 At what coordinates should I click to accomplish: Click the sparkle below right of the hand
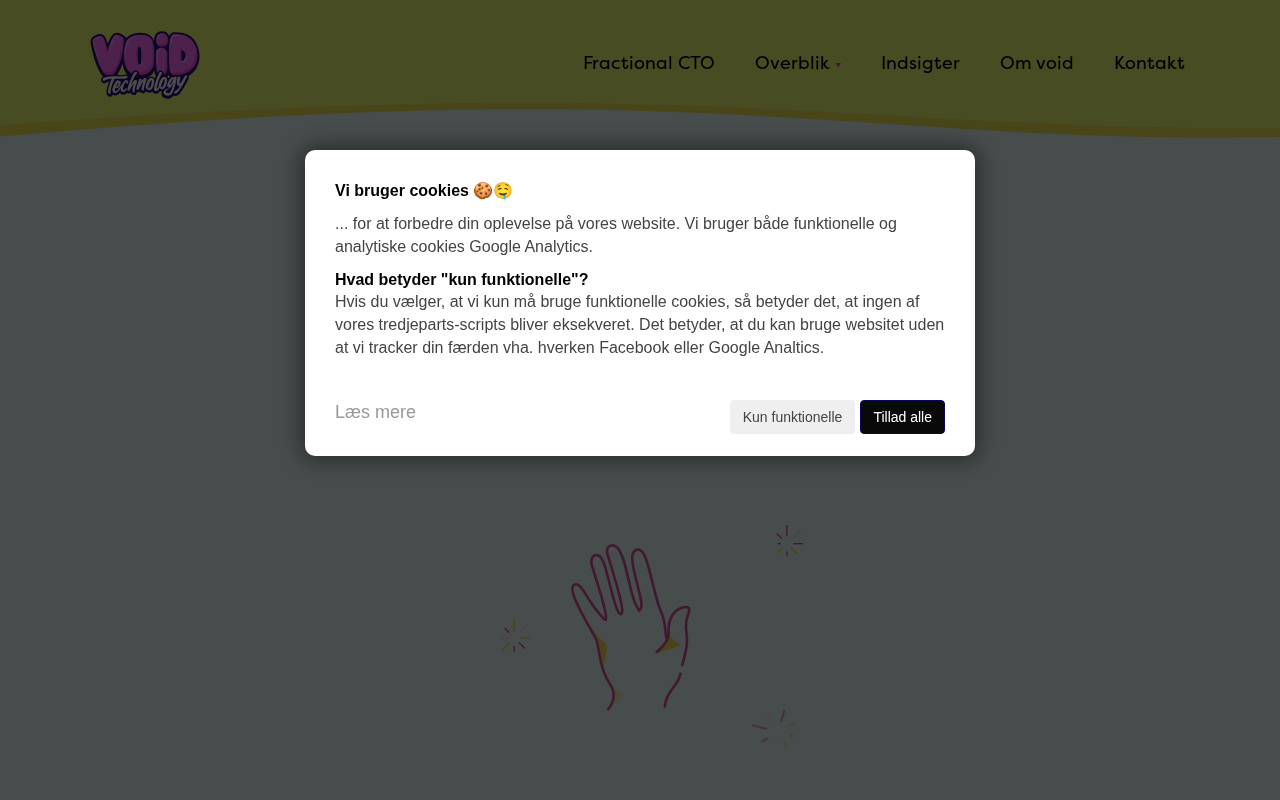pos(775,728)
